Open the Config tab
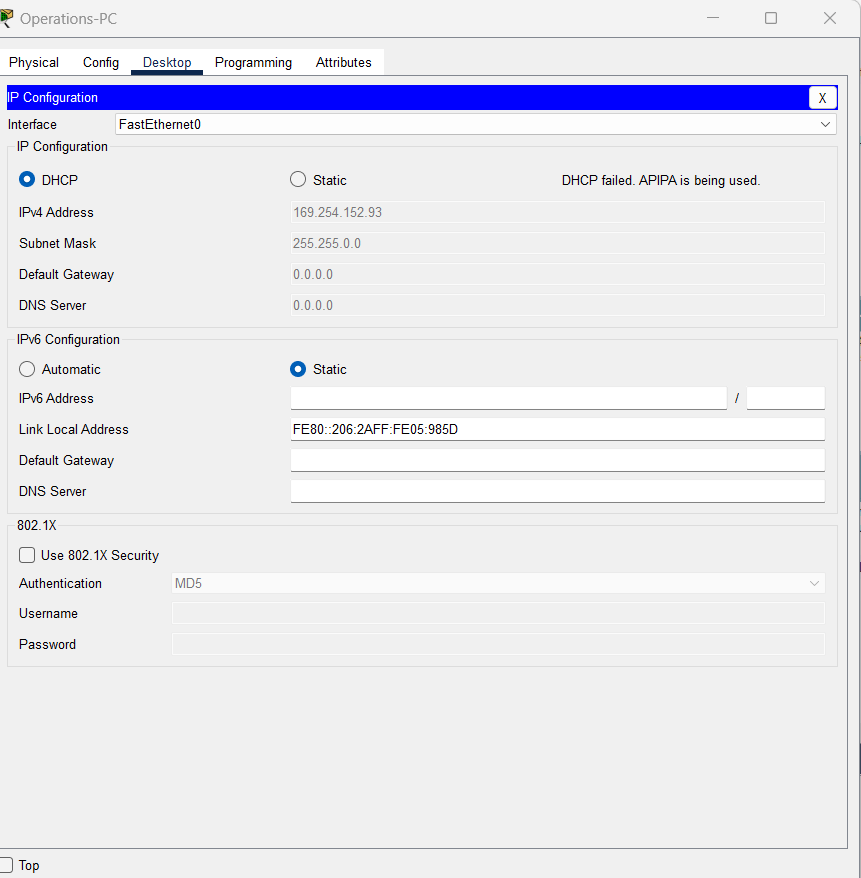Image resolution: width=861 pixels, height=878 pixels. [x=100, y=62]
